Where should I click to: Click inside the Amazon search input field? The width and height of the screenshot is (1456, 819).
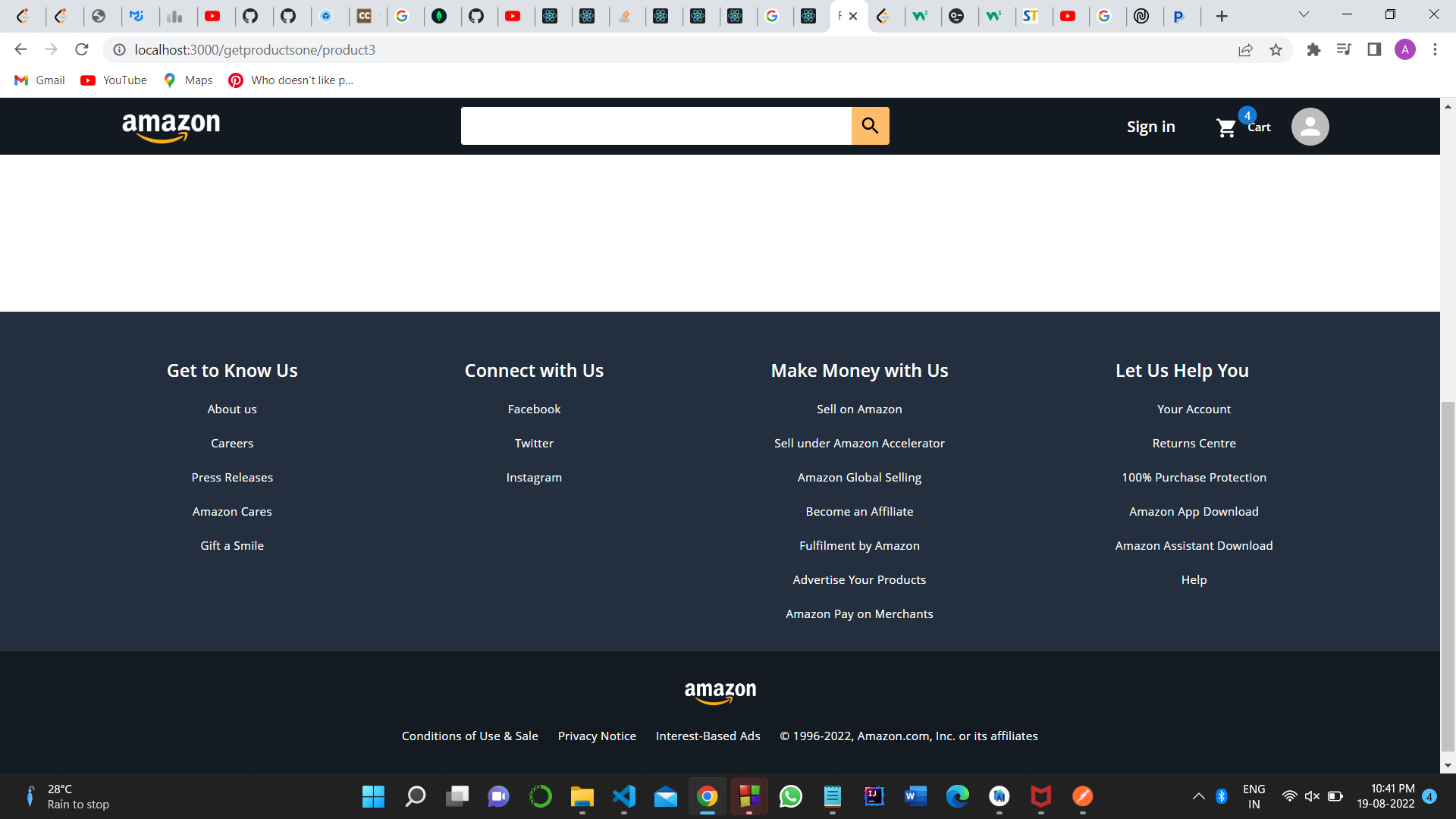point(656,126)
